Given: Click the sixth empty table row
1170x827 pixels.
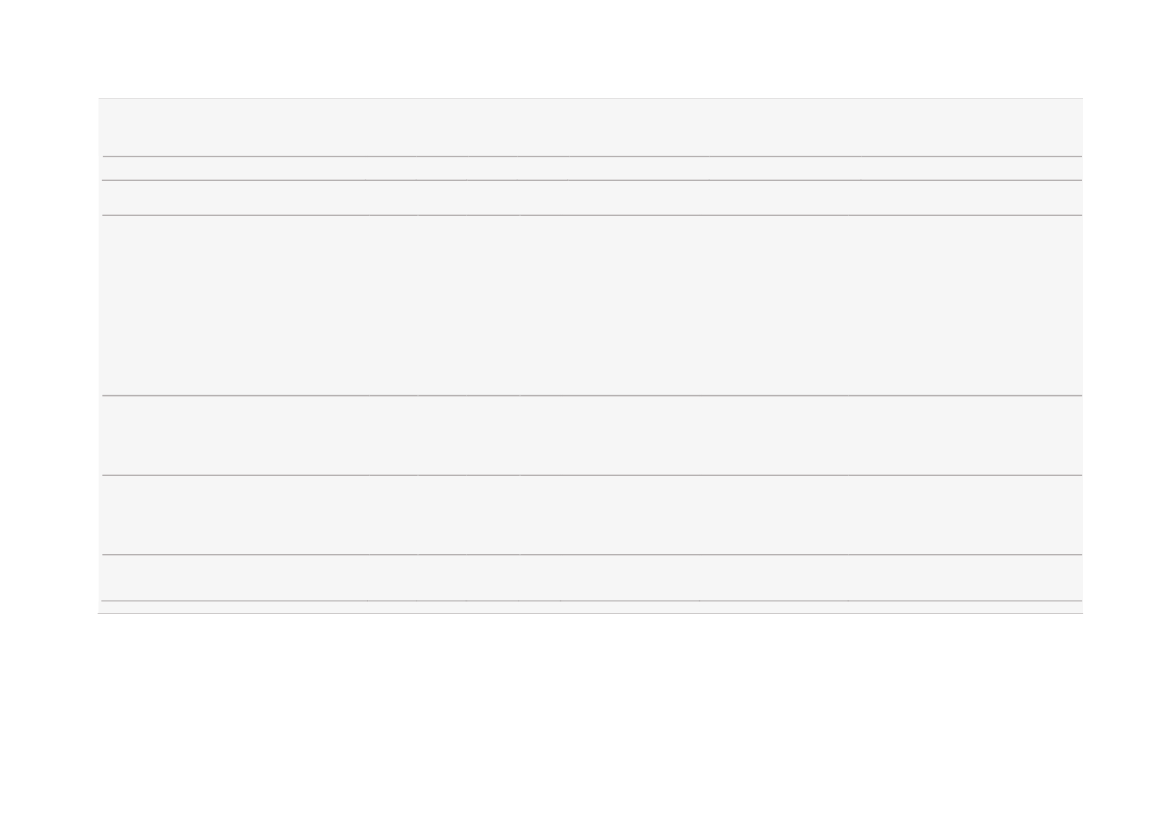Looking at the screenshot, I should [x=592, y=515].
